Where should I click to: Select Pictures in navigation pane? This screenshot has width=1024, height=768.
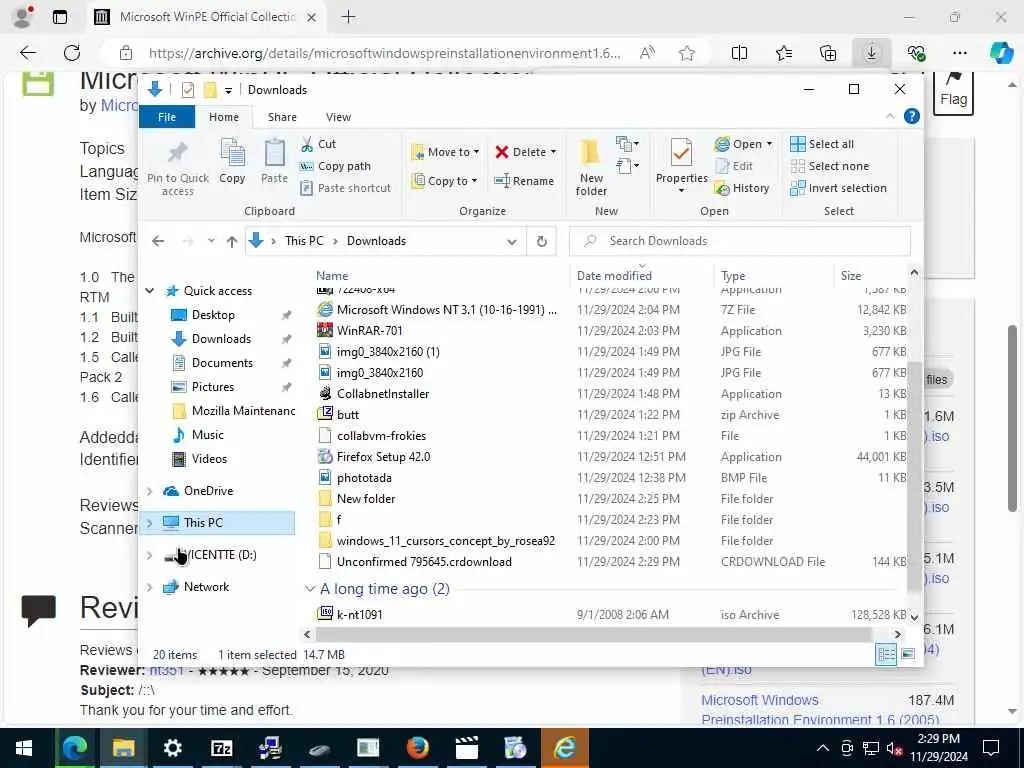(x=212, y=387)
